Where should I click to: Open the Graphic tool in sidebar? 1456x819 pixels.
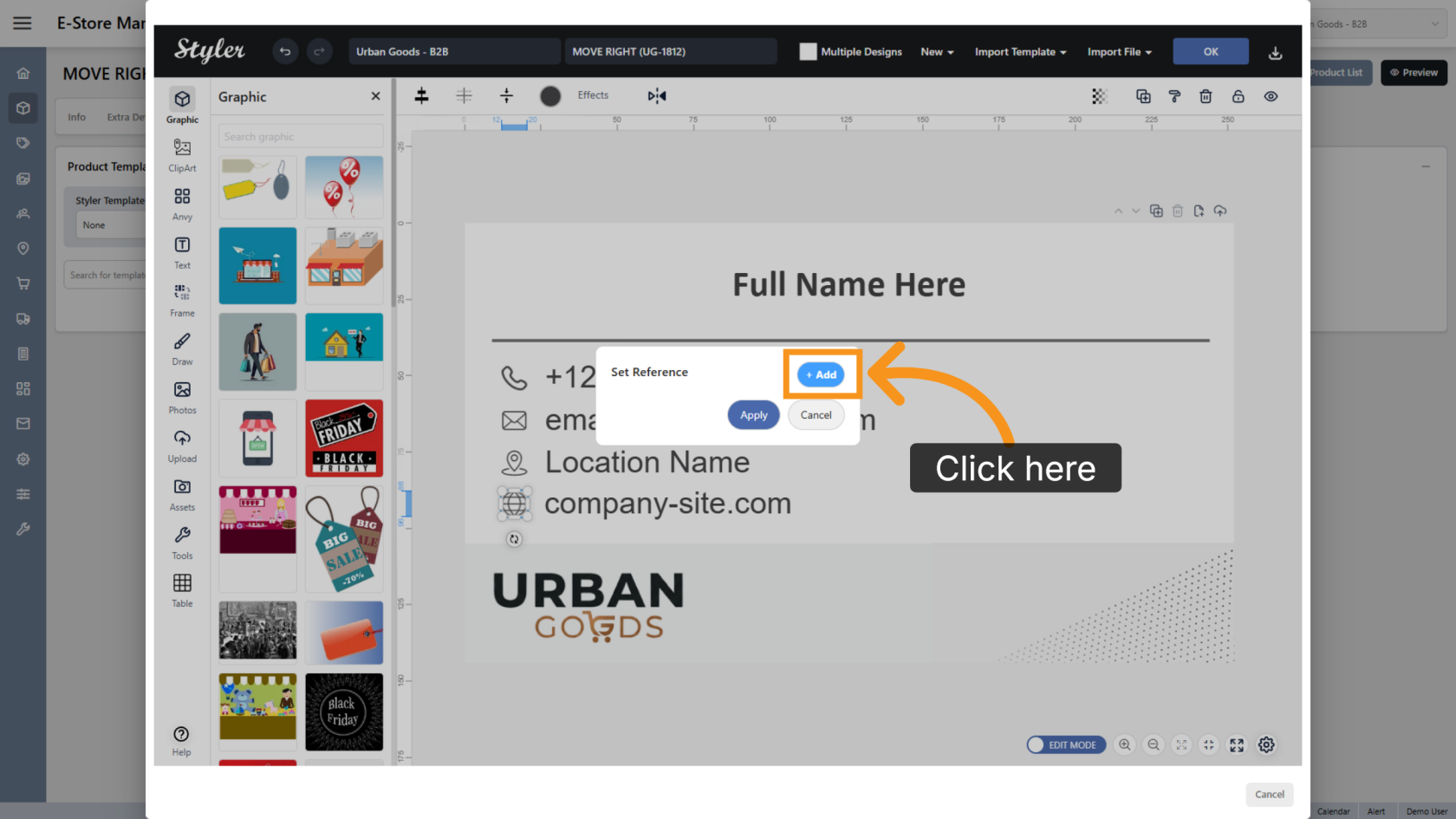point(182,105)
